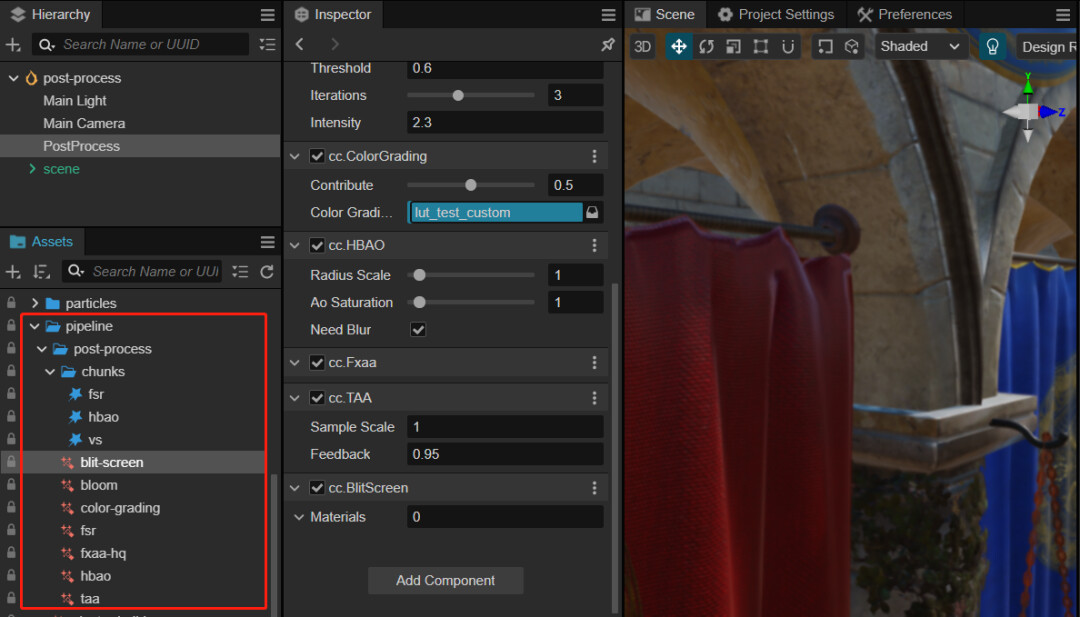Screen dimensions: 1080x617
Task: Open the Shaded render mode dropdown
Action: click(x=920, y=47)
